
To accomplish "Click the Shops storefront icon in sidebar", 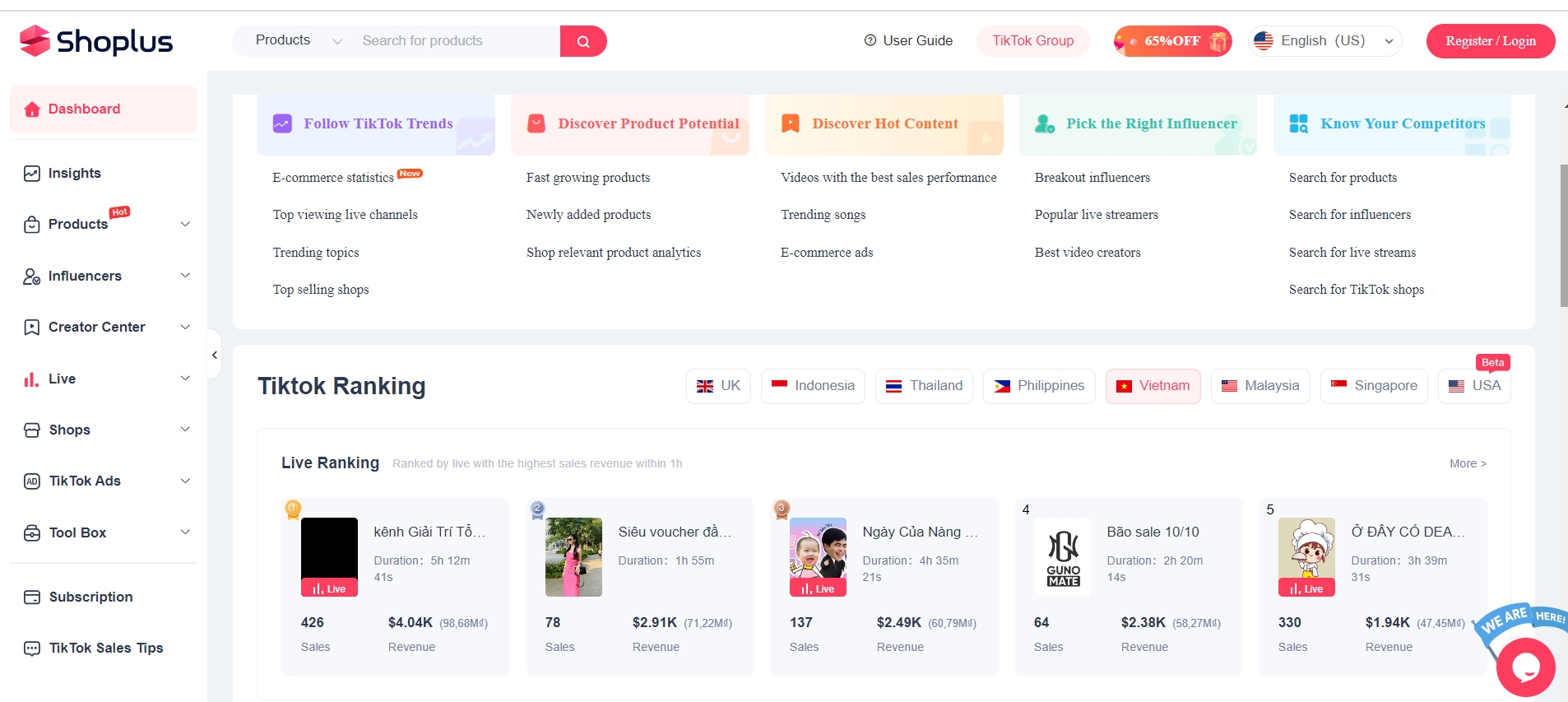I will tap(32, 430).
